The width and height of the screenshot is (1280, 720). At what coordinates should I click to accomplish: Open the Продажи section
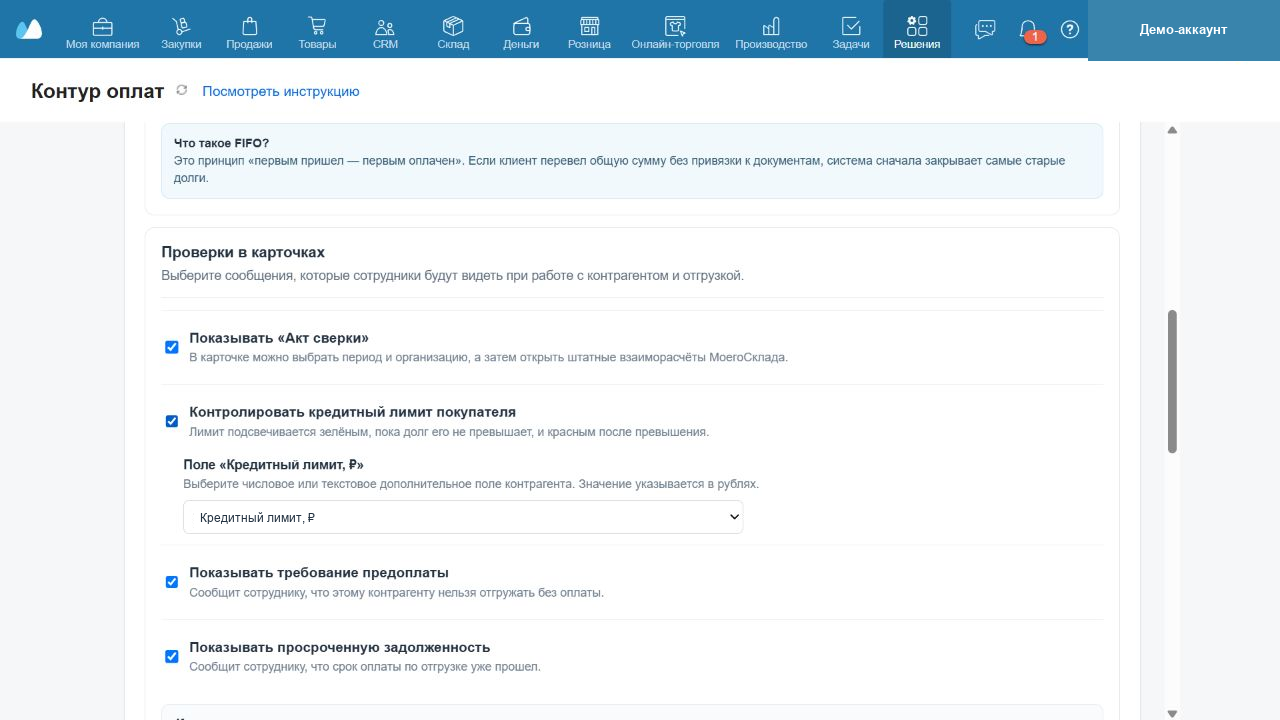tap(249, 30)
